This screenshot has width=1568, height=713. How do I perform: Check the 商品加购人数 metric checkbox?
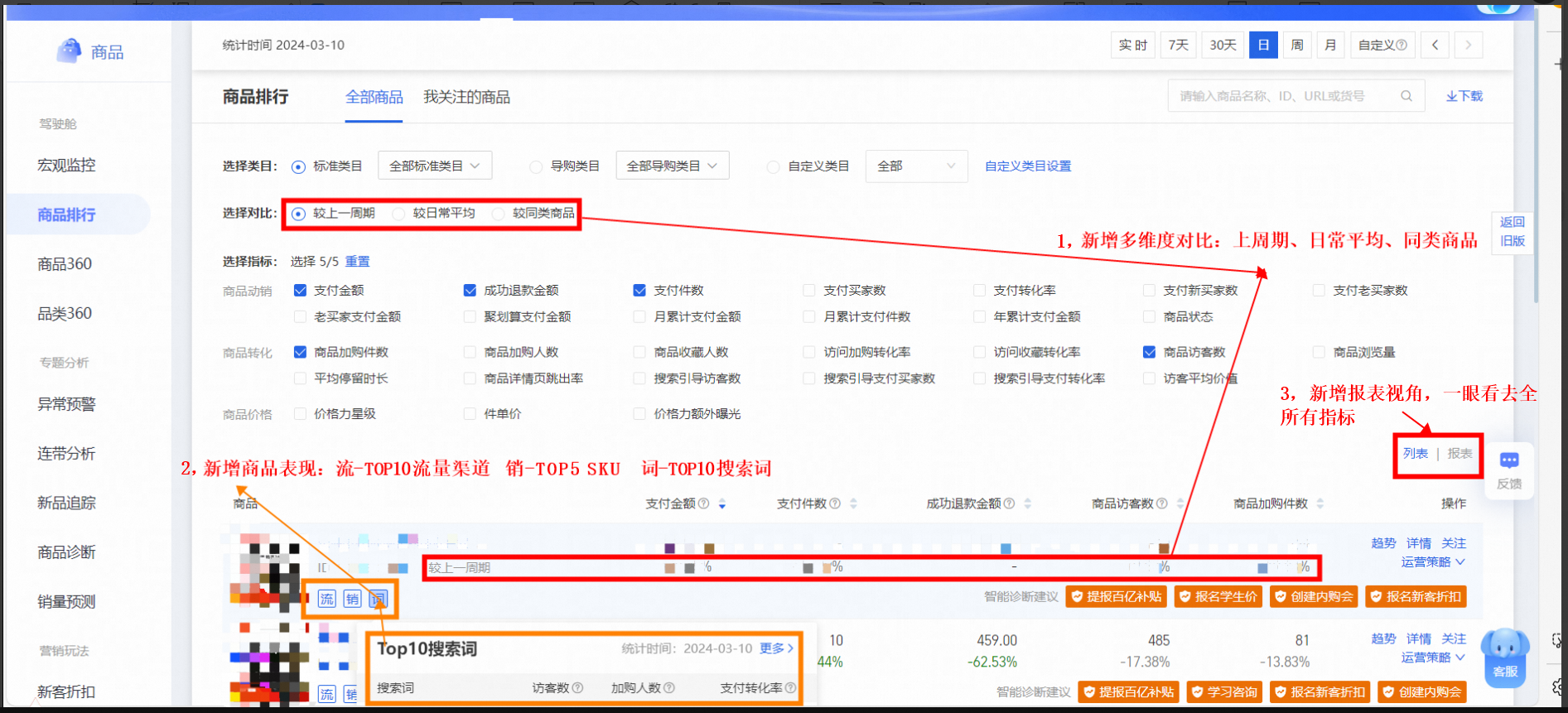point(470,352)
